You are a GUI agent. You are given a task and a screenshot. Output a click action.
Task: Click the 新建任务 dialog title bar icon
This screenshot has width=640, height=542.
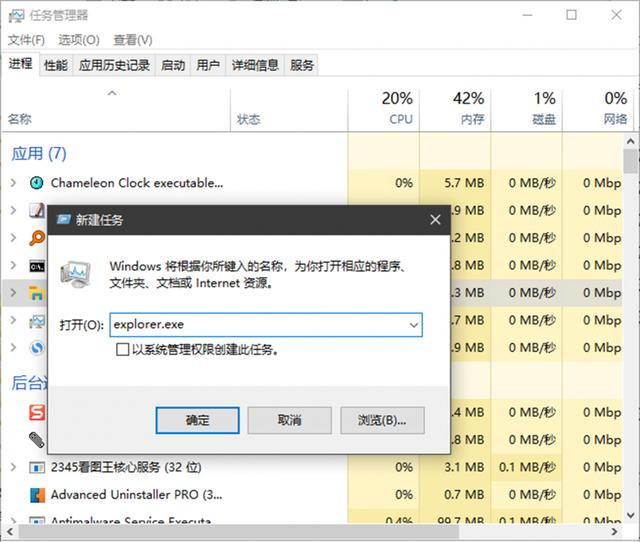point(64,219)
